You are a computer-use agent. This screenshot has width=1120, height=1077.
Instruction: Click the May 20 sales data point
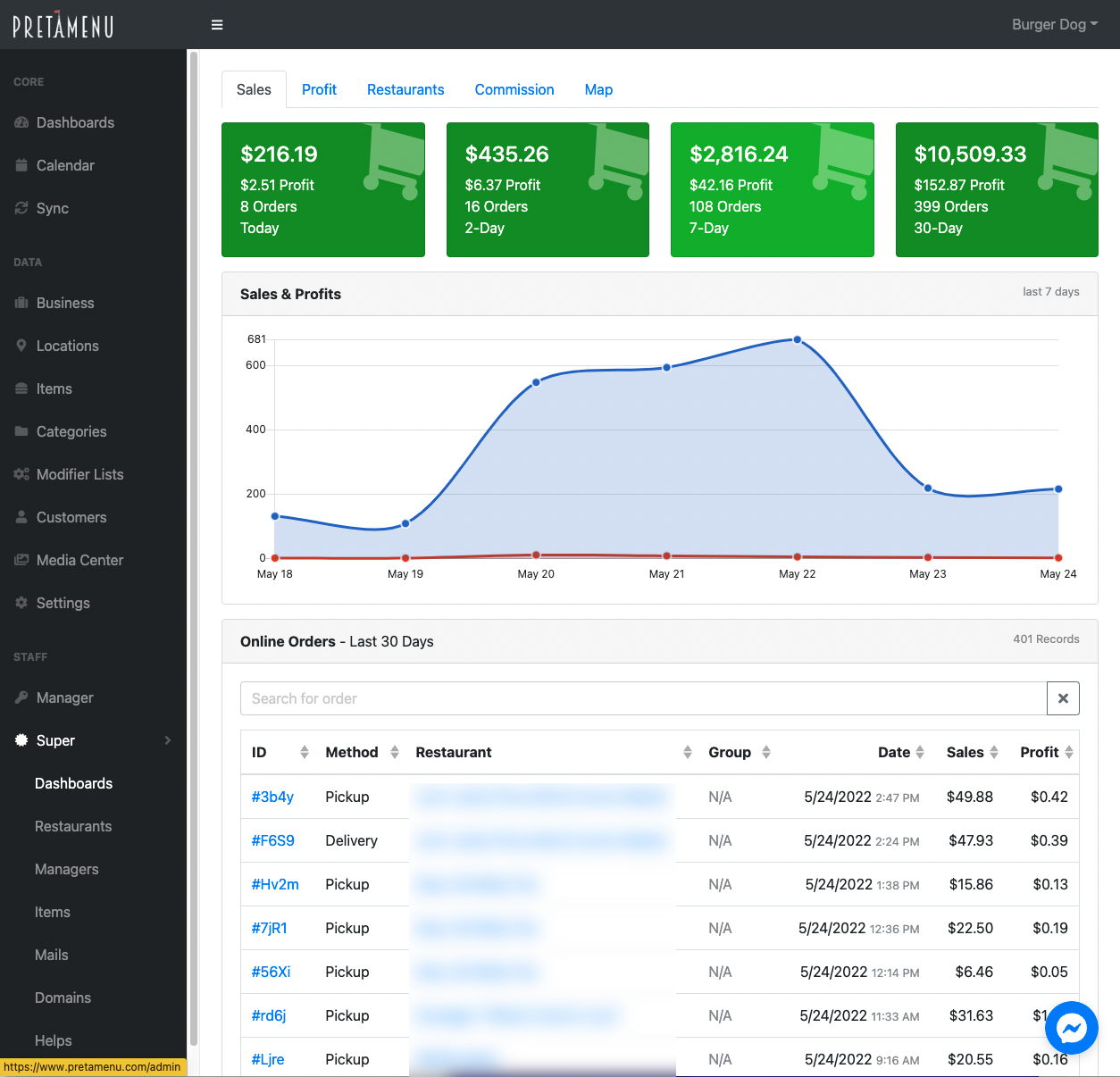536,382
